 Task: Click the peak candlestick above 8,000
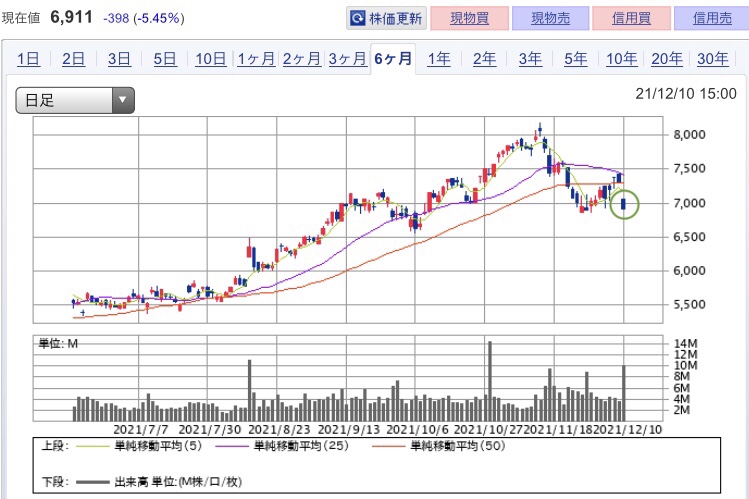click(x=540, y=129)
